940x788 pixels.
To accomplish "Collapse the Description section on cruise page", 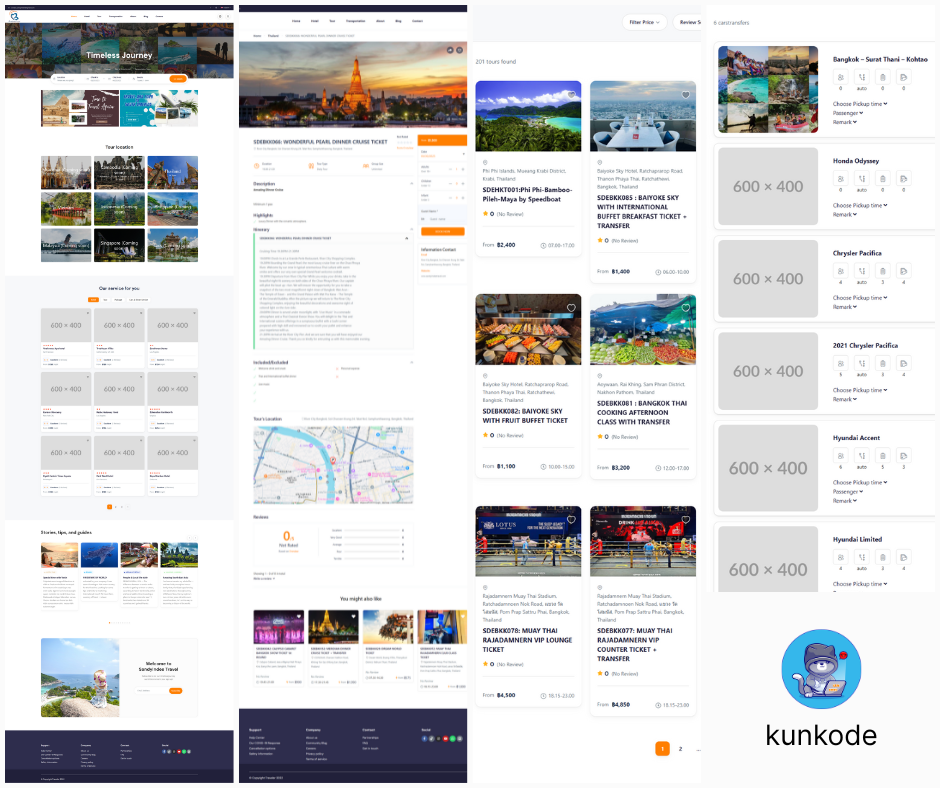I will click(413, 183).
